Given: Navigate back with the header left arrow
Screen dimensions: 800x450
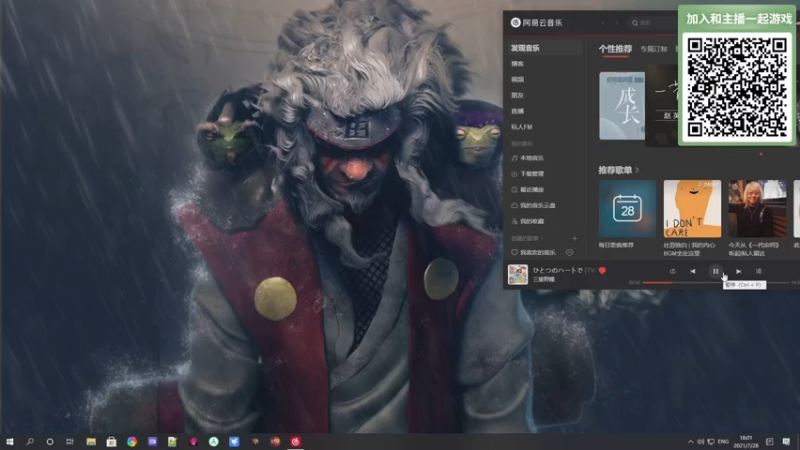Looking at the screenshot, I should (603, 23).
